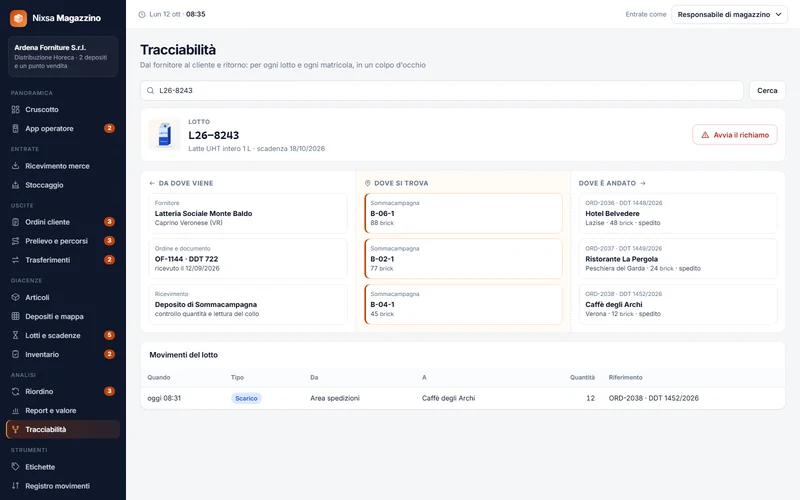
Task: Go to Ricevimento merce section
Action: pos(63,166)
